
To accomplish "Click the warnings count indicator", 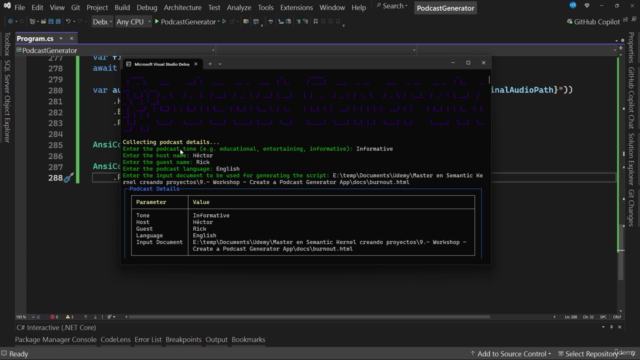I will (69, 317).
